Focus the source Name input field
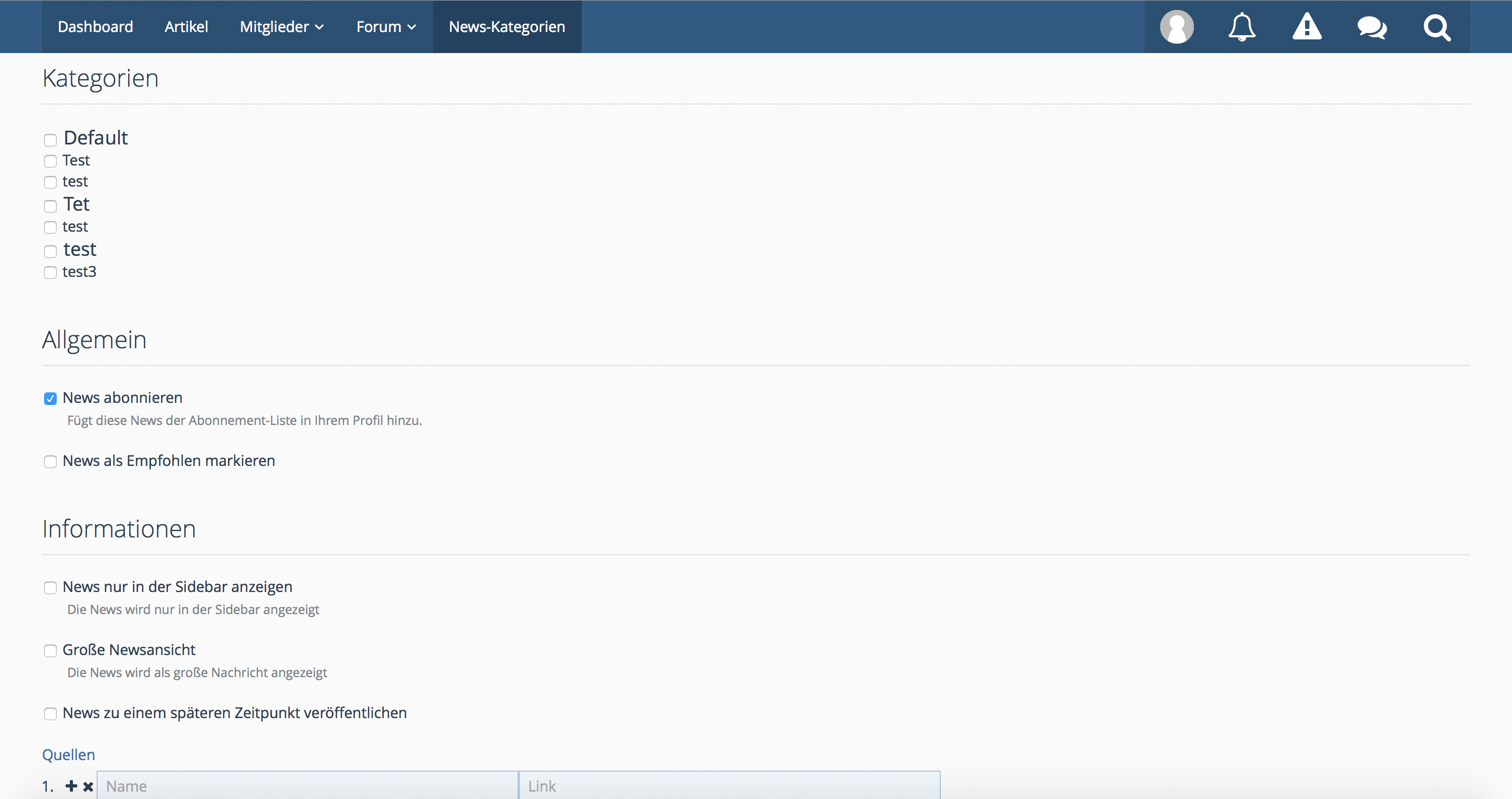Screen dimensions: 1512x799 click(x=308, y=786)
